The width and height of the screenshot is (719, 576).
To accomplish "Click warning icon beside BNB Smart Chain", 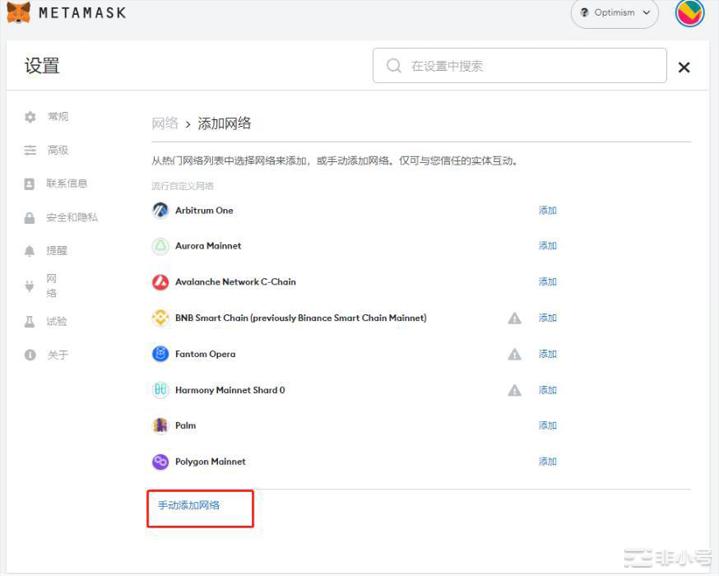I will [514, 318].
